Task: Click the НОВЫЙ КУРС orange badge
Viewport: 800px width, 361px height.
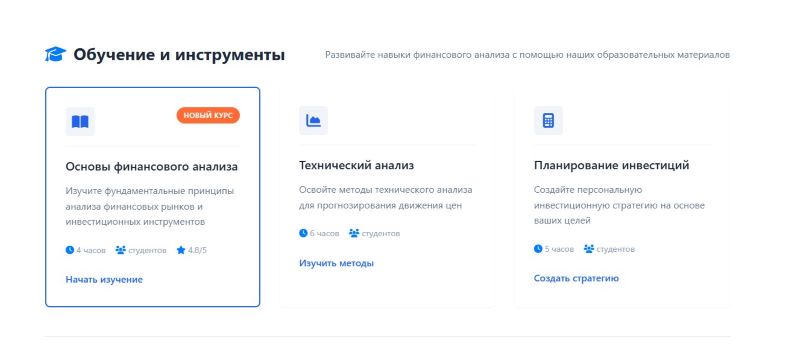Action: tap(208, 116)
